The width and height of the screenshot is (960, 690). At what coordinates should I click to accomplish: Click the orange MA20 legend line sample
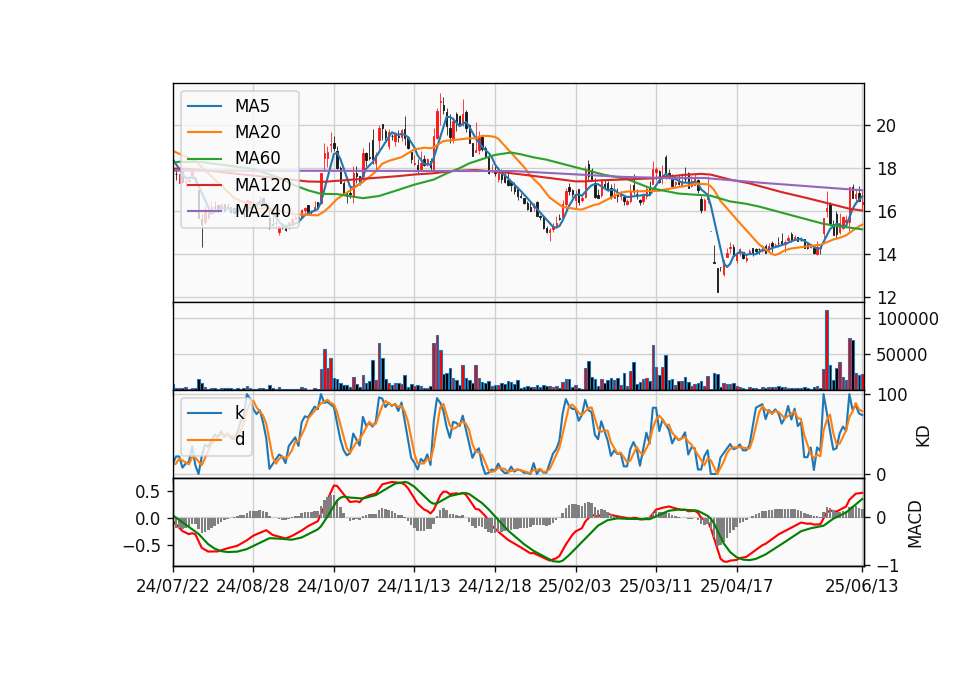tap(205, 132)
